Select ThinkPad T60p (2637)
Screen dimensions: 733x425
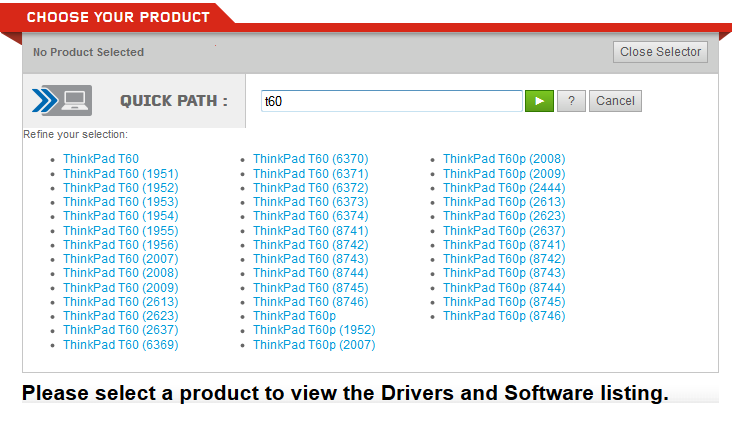pyautogui.click(x=504, y=231)
